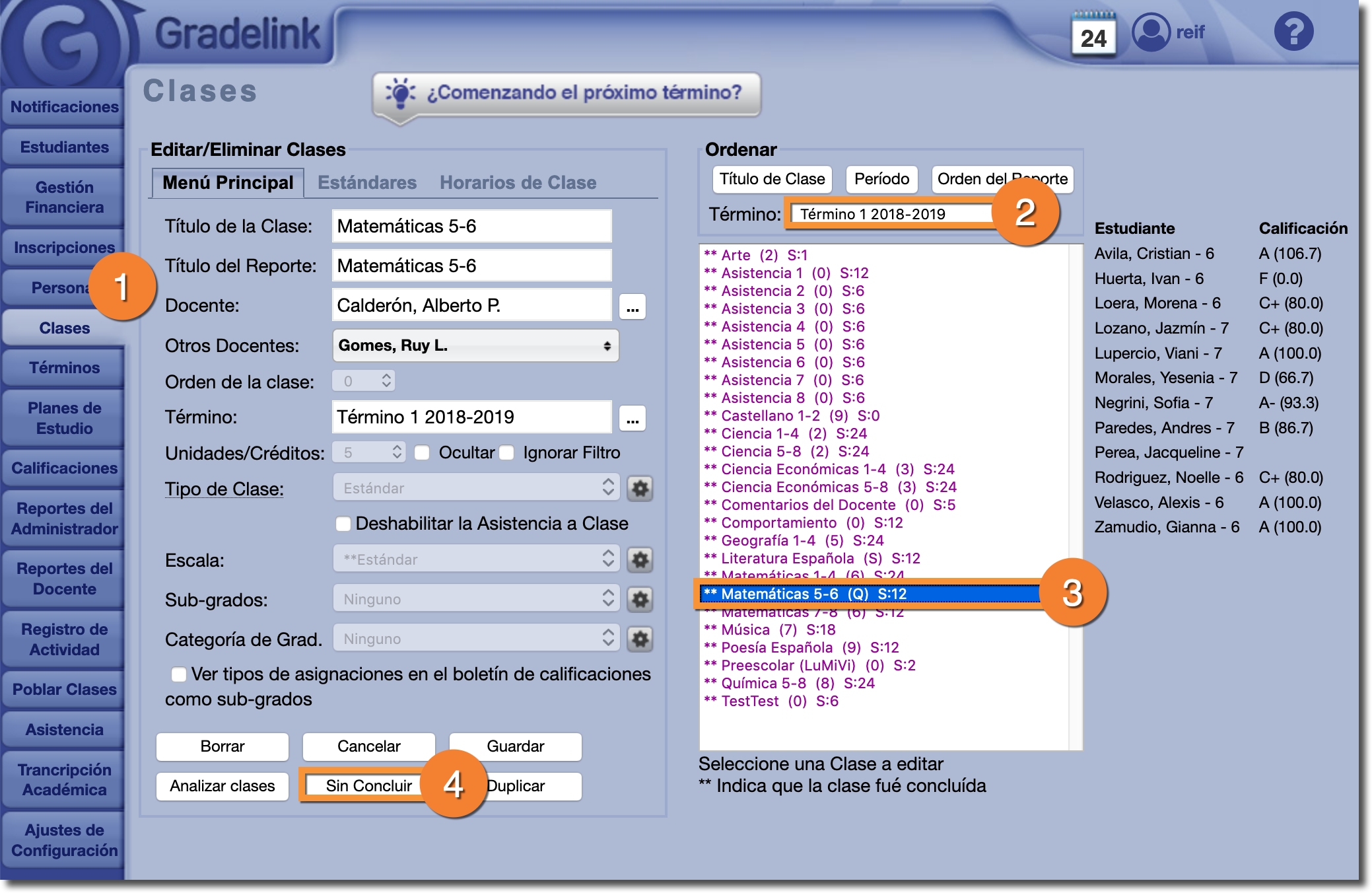The height and width of the screenshot is (893, 1372).
Task: Click the lightbulb ¿Comenzando el próximo término? tip
Action: pos(566,93)
